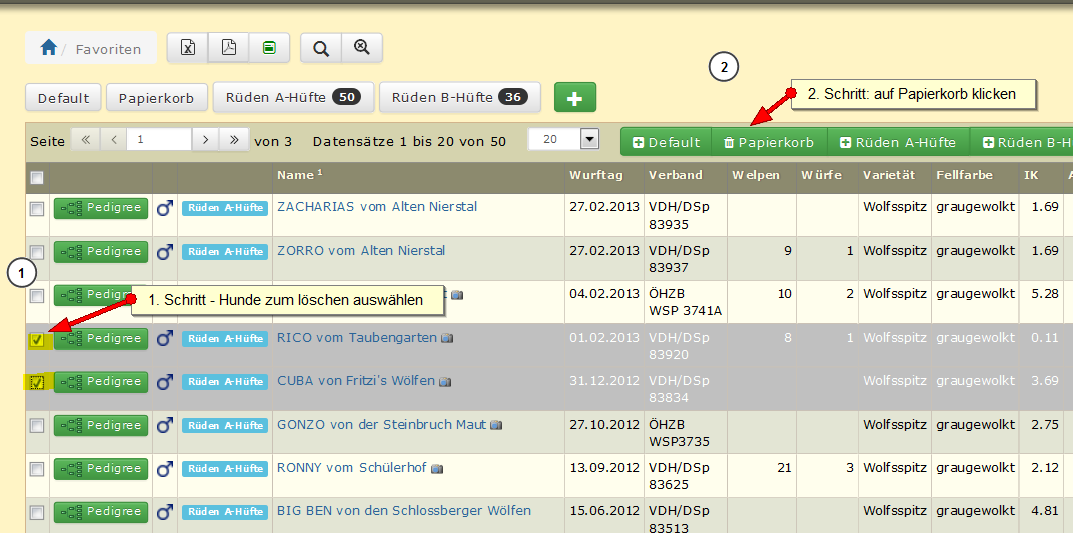This screenshot has width=1073, height=533.
Task: Tick checkbox for ZACHARIAS vom Alten Nierstal
Action: pos(37,208)
